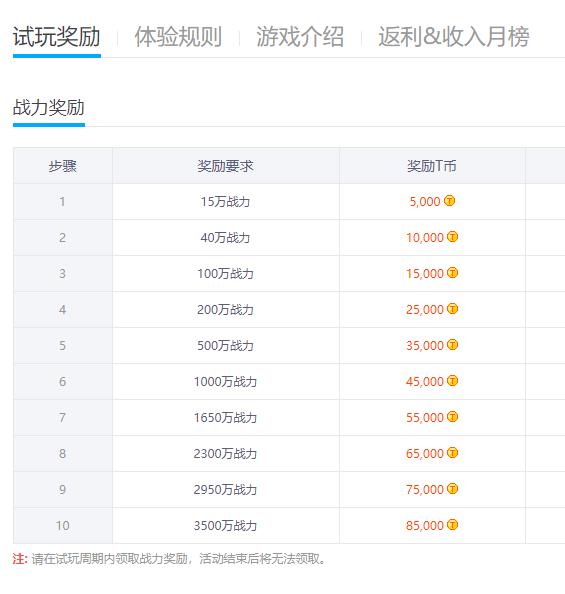Image resolution: width=565 pixels, height=594 pixels.
Task: Click the T-coin icon next to 45,000
Action: 452,381
